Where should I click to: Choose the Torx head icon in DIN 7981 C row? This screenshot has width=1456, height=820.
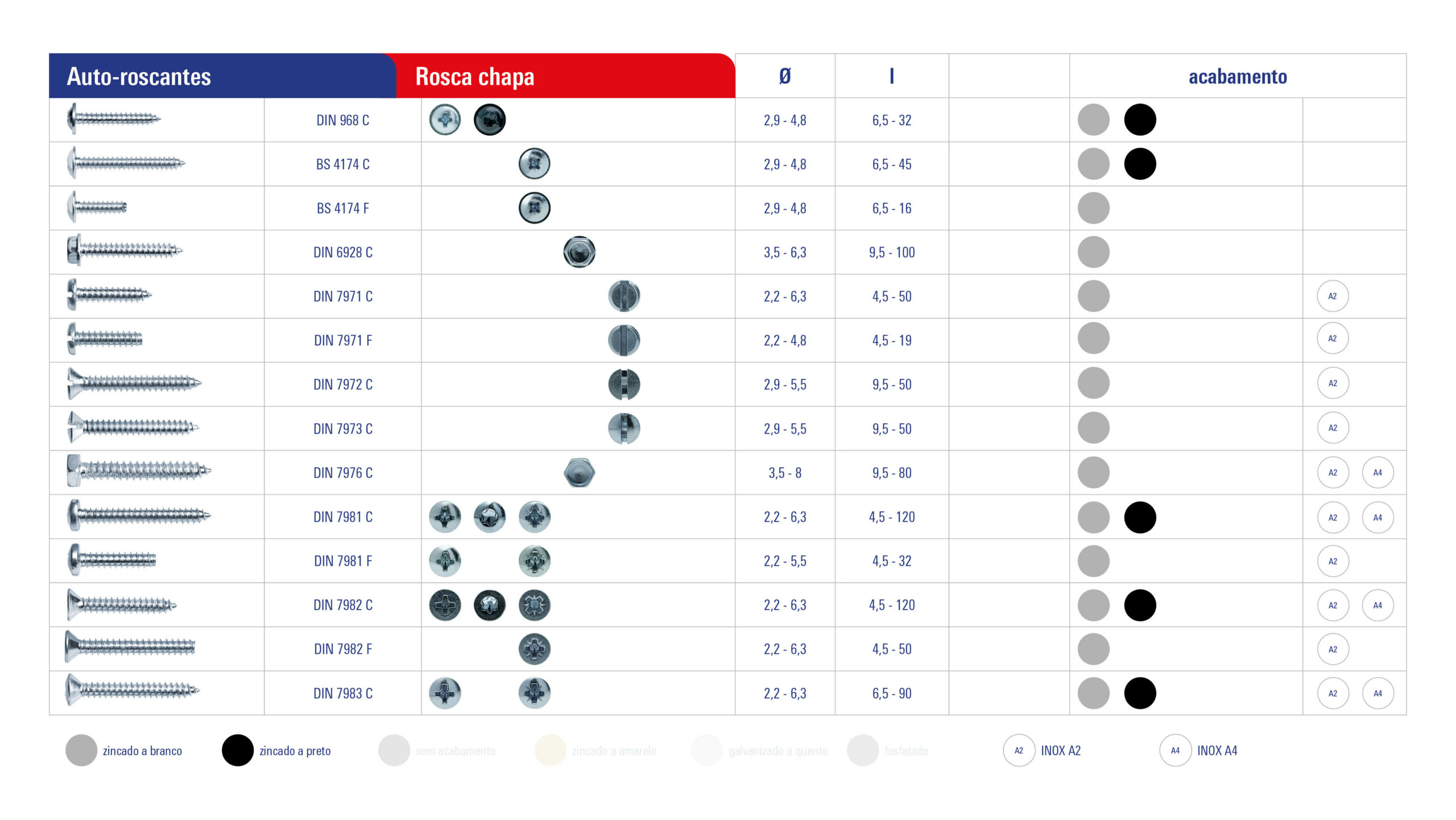coord(489,517)
